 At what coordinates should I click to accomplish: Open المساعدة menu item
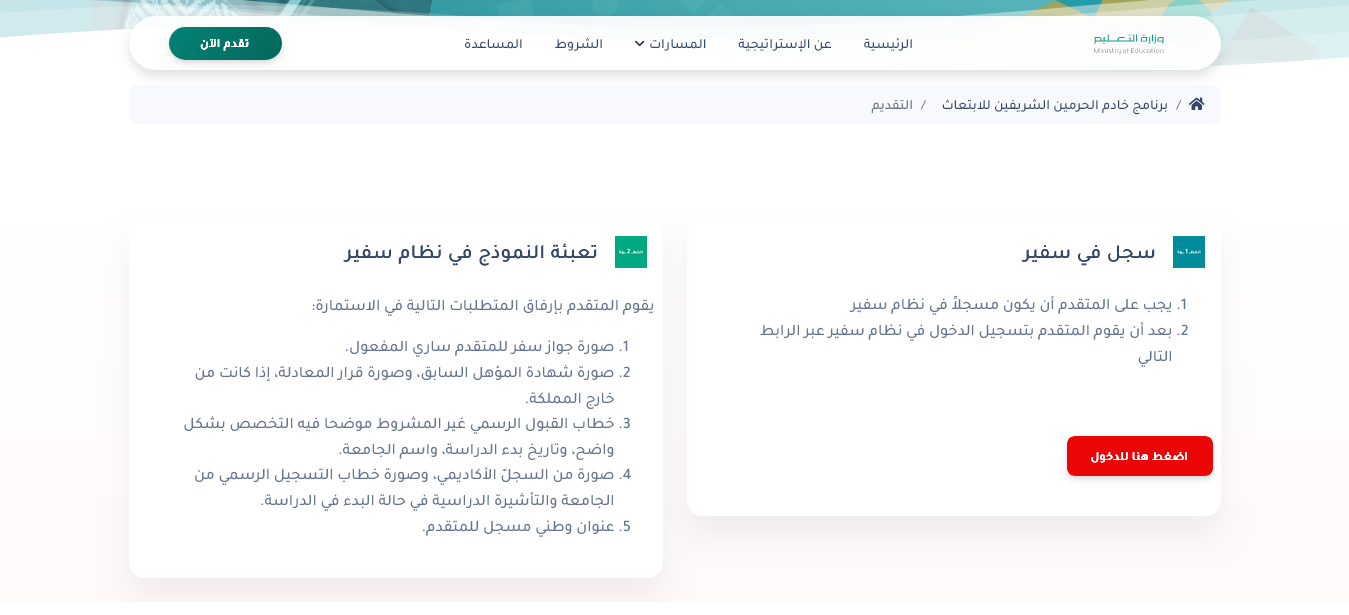coord(493,44)
